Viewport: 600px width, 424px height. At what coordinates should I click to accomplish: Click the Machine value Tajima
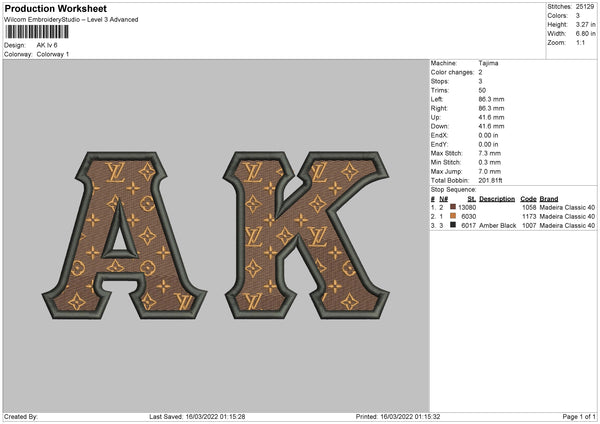pos(488,63)
